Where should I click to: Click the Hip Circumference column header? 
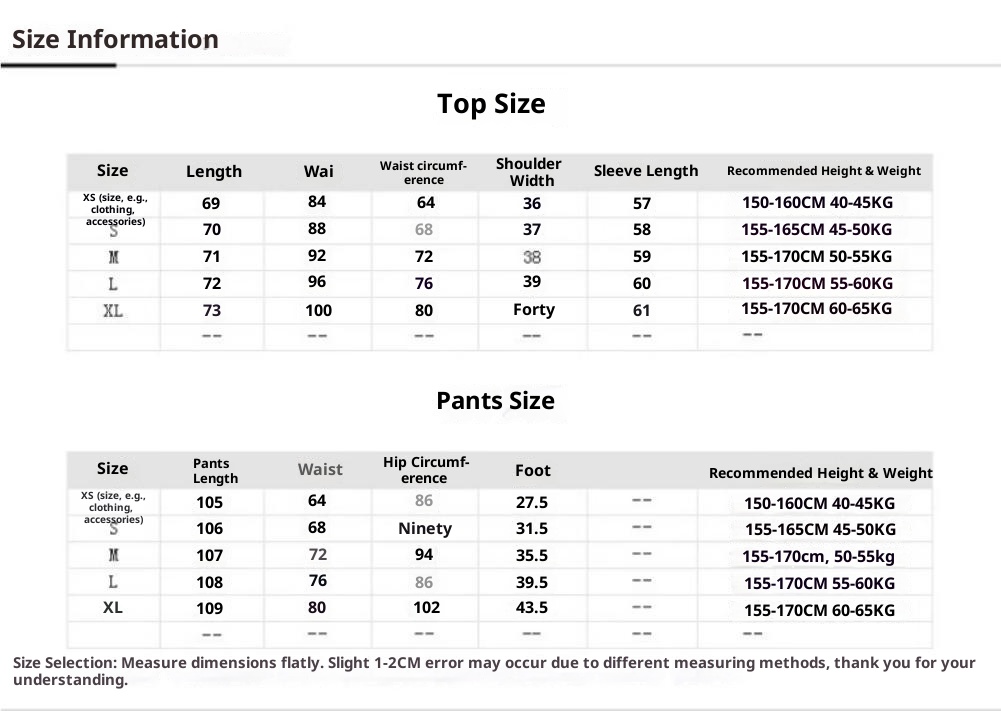click(x=426, y=470)
